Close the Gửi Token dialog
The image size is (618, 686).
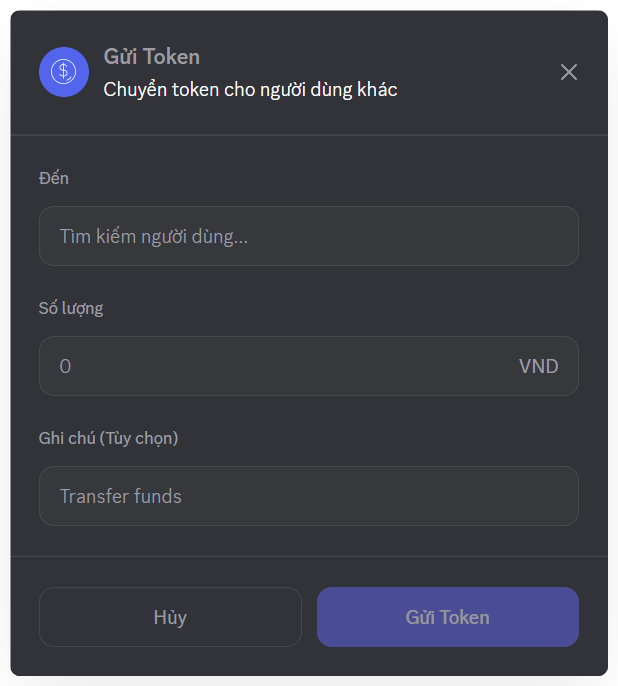pyautogui.click(x=569, y=72)
